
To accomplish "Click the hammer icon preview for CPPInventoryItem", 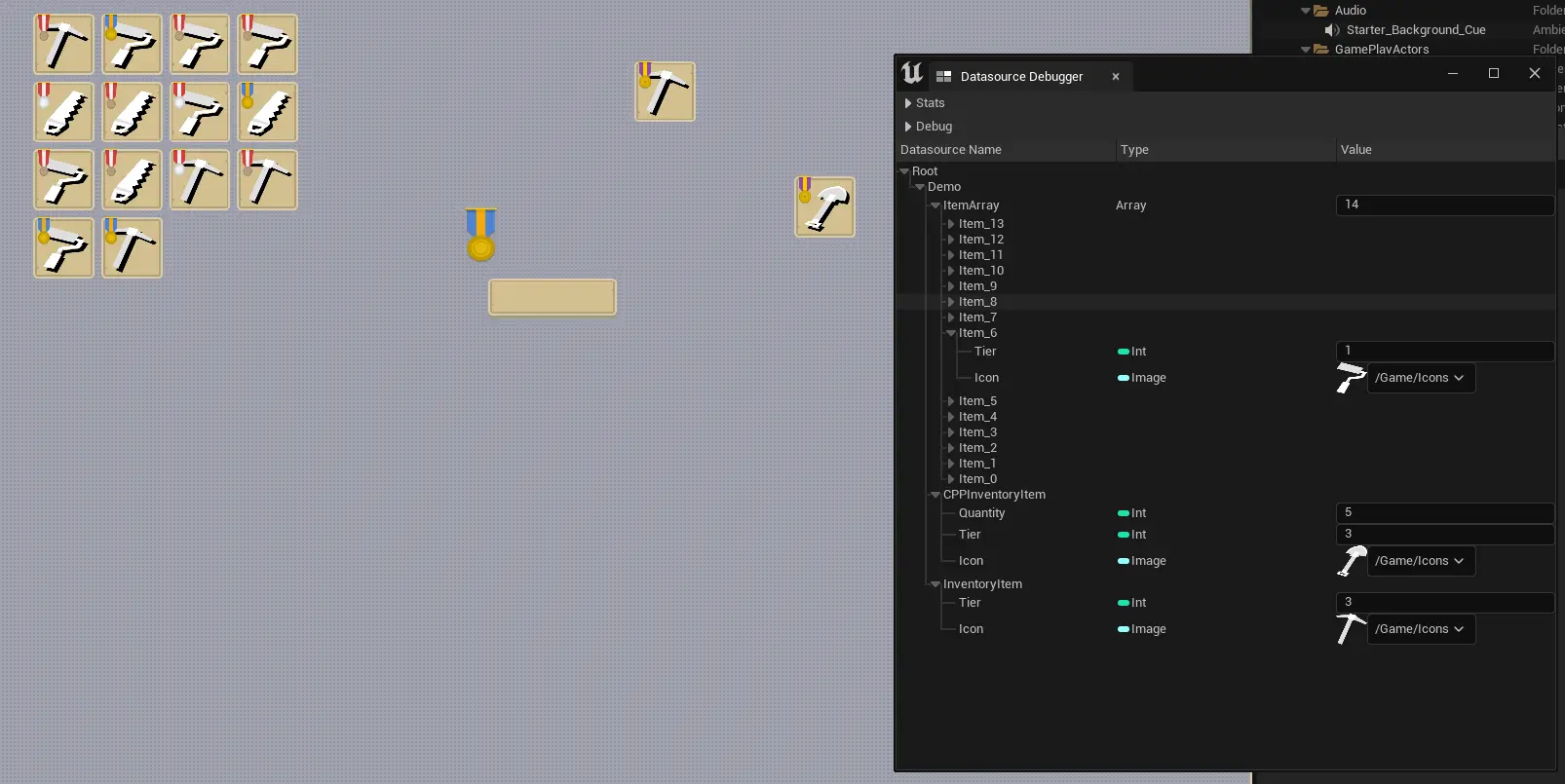I will 1352,561.
